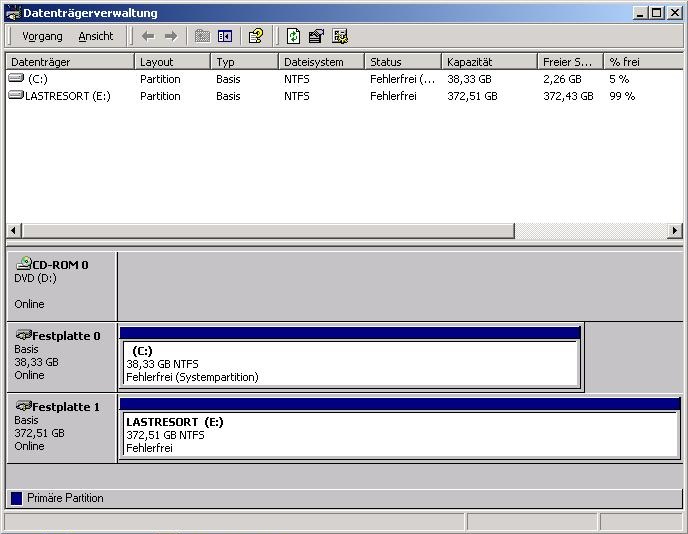Click the 372,43 GB free space cell

pyautogui.click(x=568, y=96)
